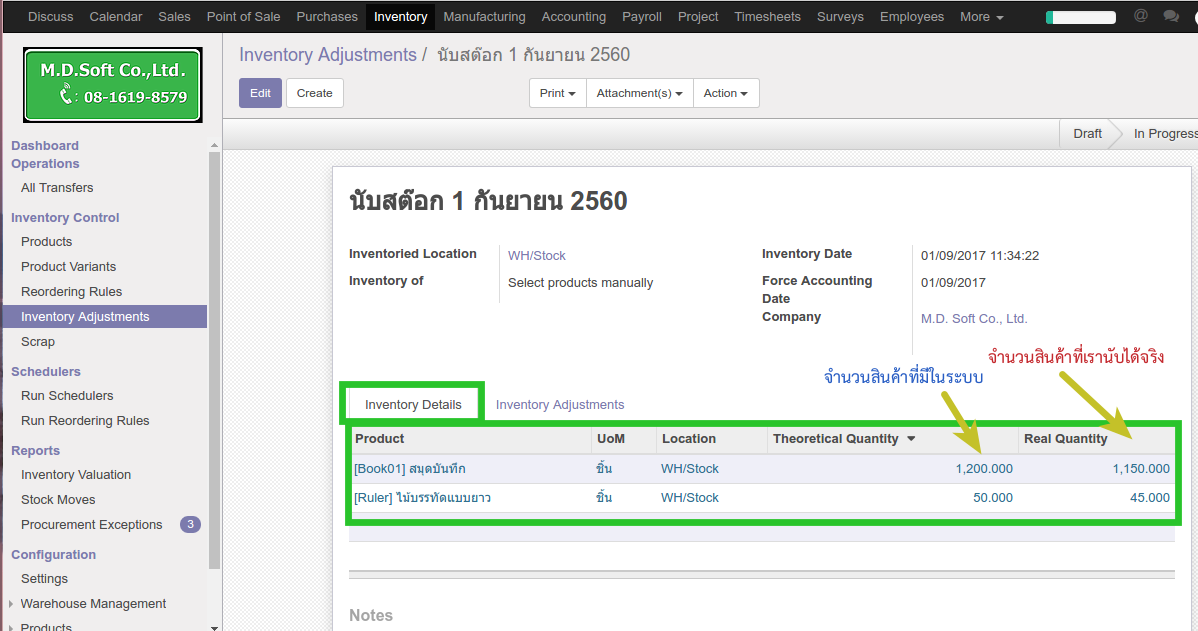Click sidebar scroll-up arrow
This screenshot has height=631, width=1198.
click(214, 145)
